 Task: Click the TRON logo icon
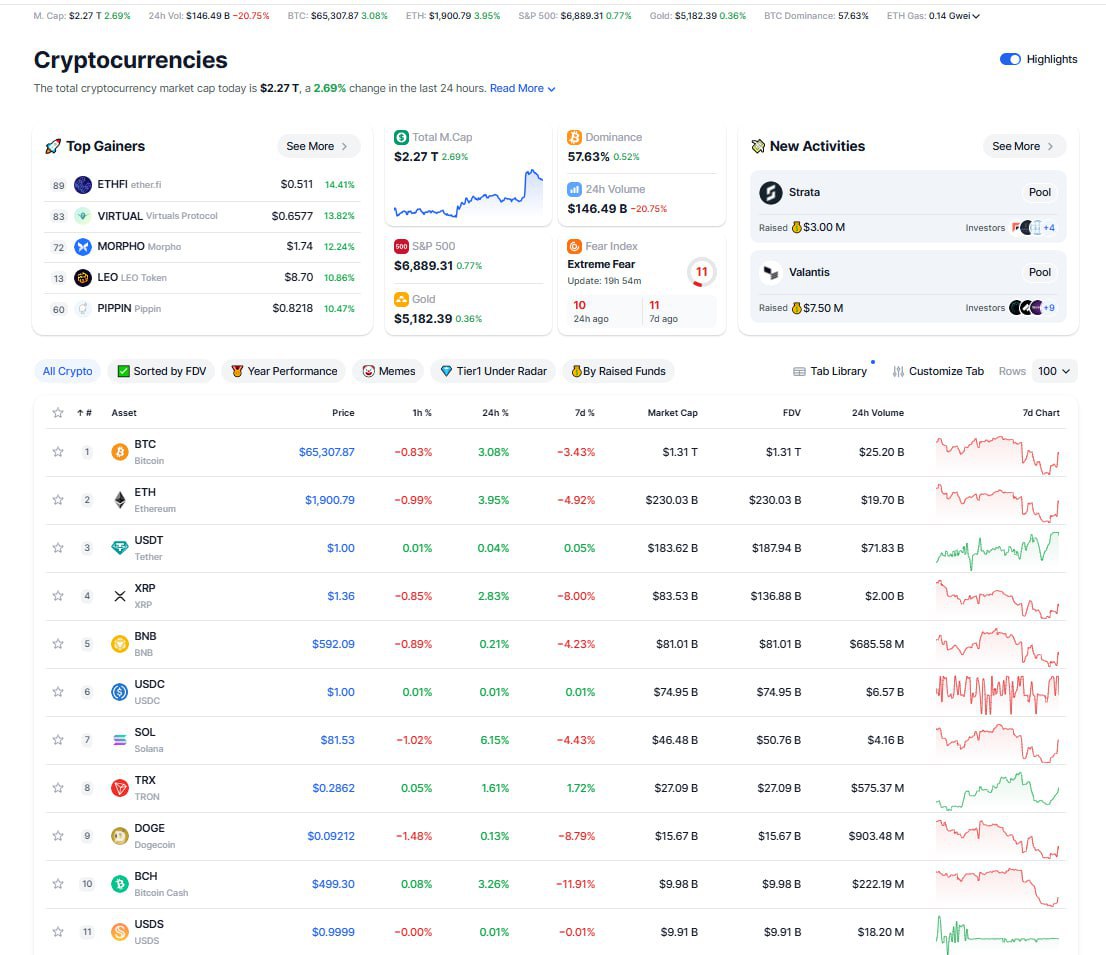(119, 788)
